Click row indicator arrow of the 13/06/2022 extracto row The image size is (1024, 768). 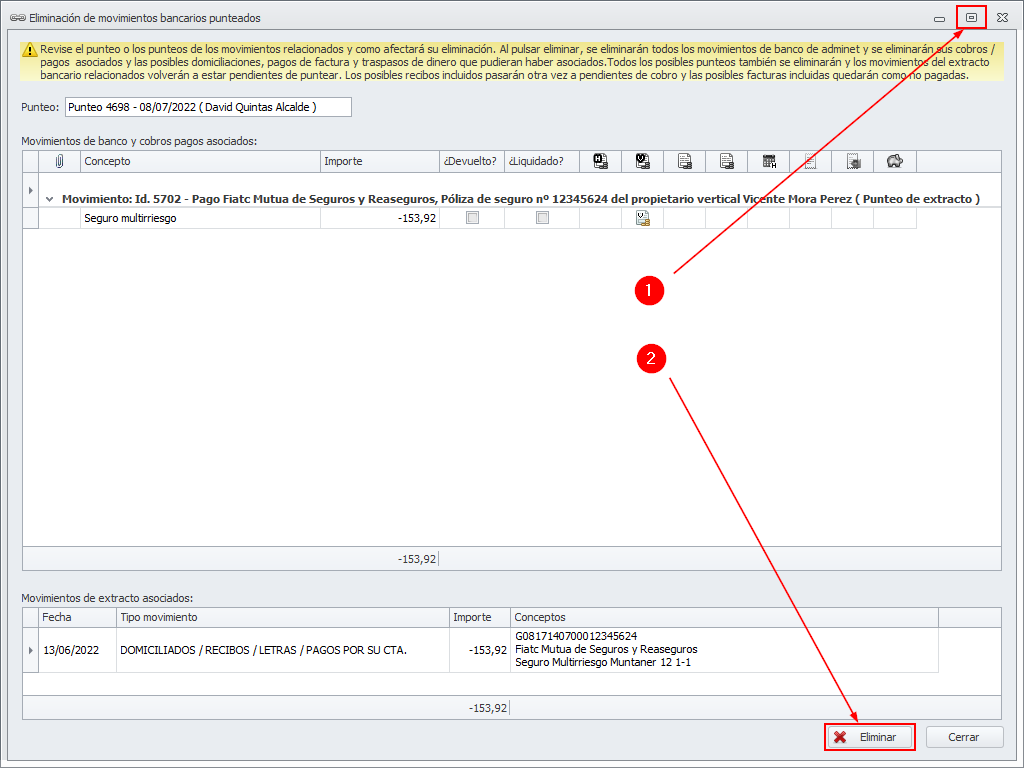31,650
